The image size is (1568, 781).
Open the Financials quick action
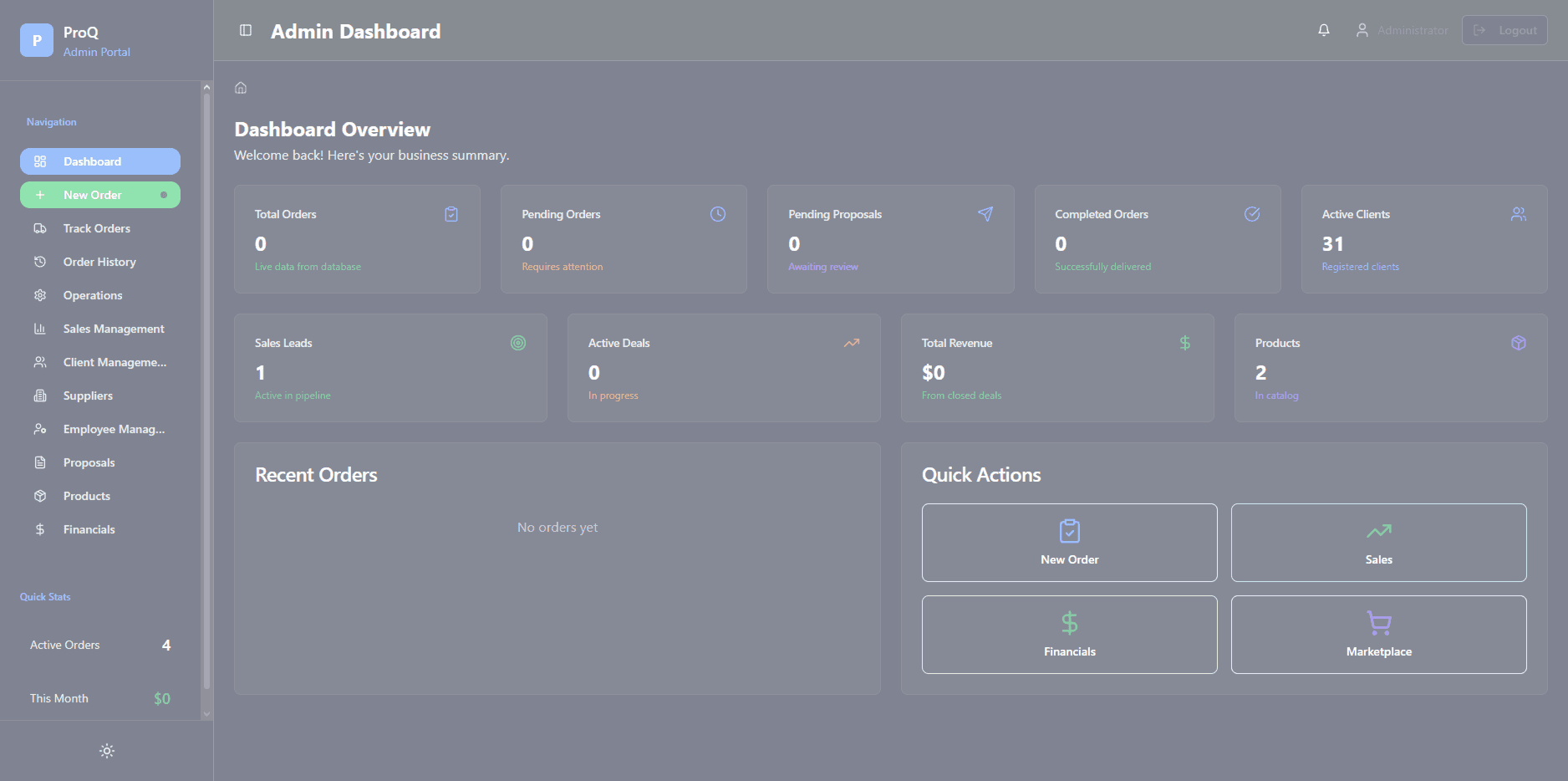[x=1070, y=635]
